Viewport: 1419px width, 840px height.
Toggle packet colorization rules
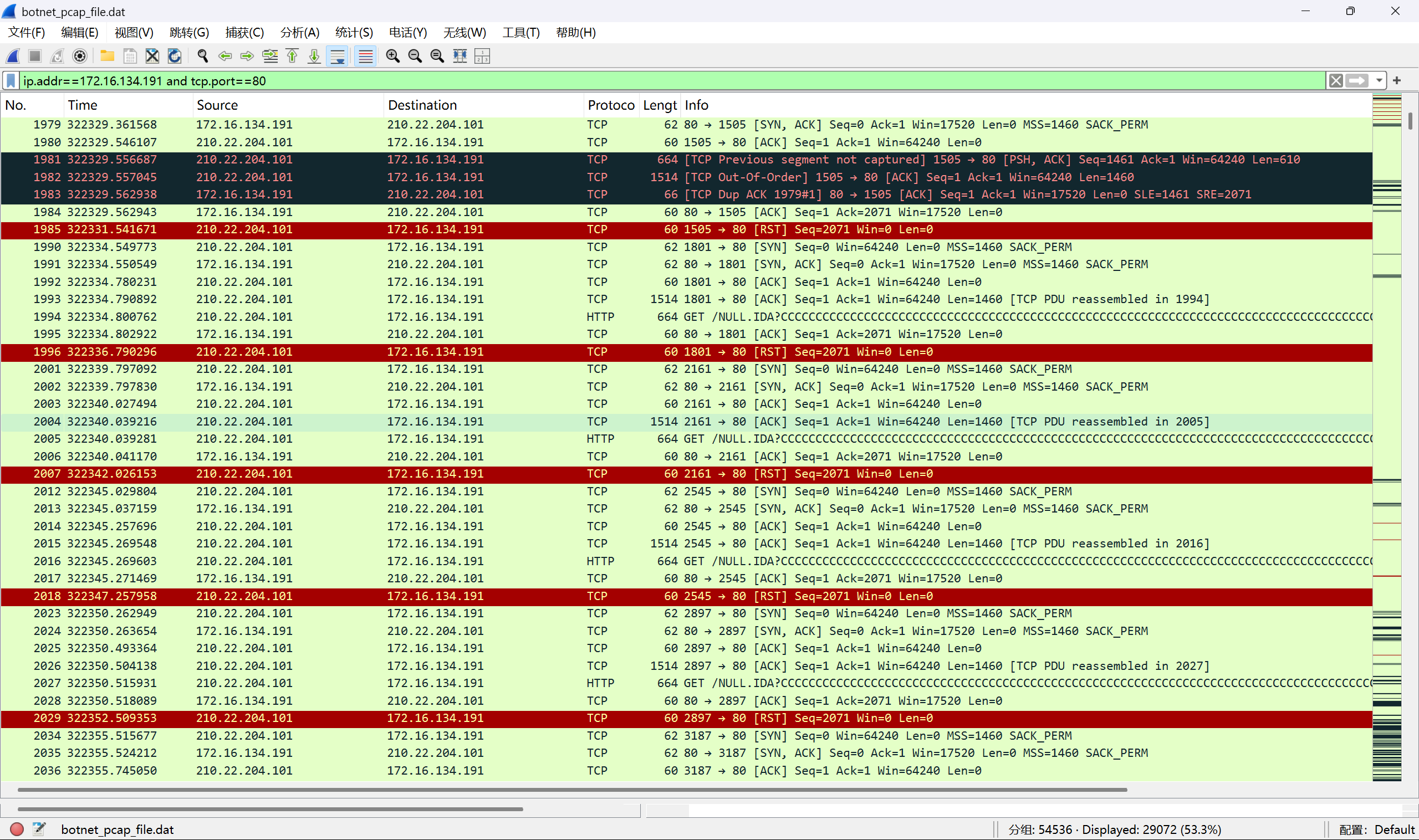coord(366,56)
